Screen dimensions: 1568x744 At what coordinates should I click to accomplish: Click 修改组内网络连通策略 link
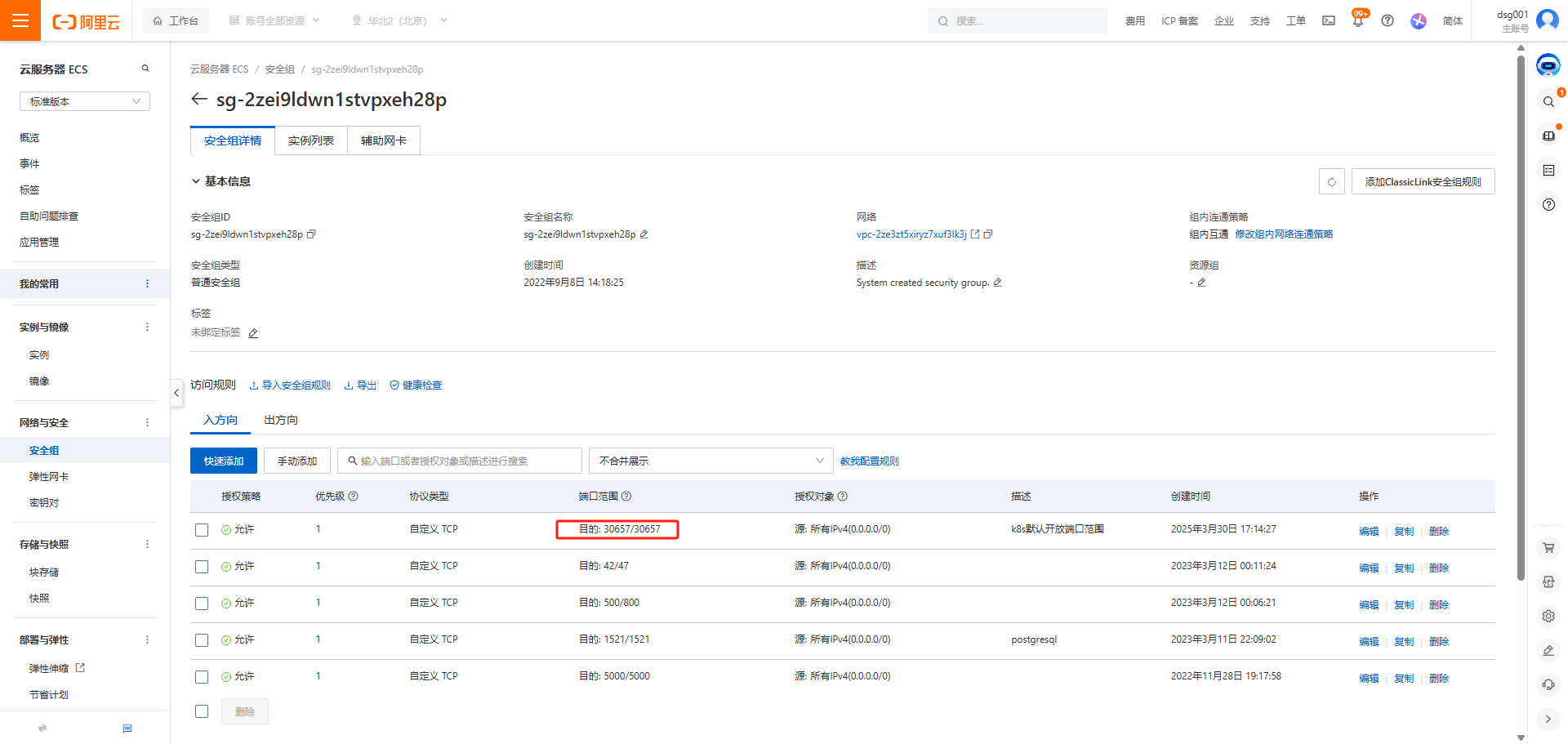click(1284, 234)
